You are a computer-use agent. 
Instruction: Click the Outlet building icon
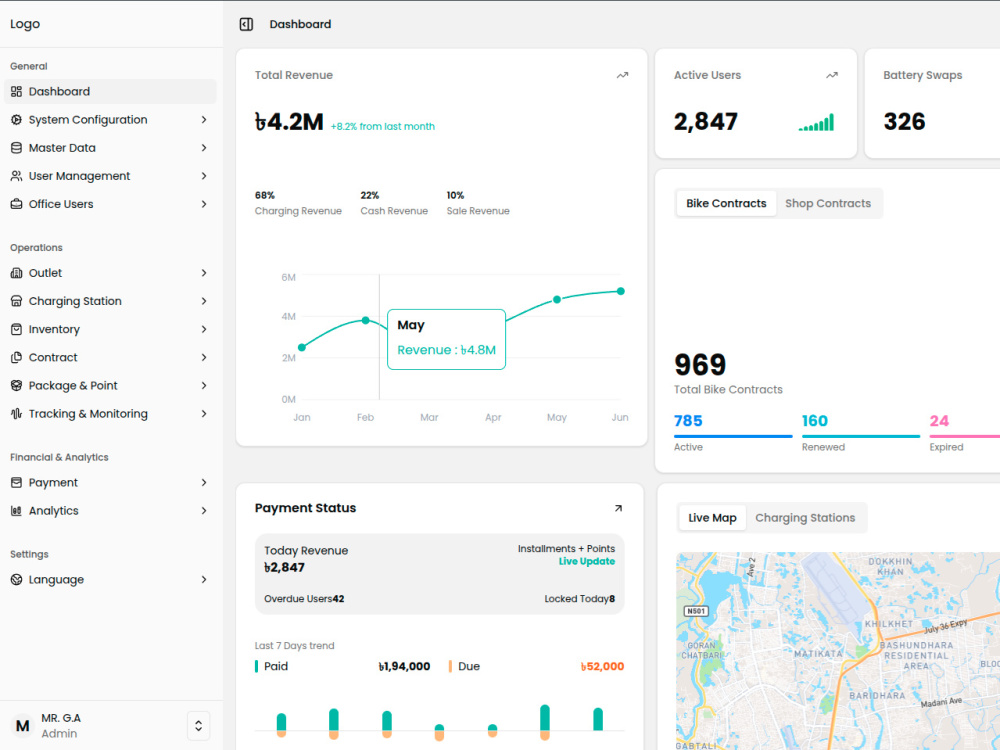click(x=17, y=272)
